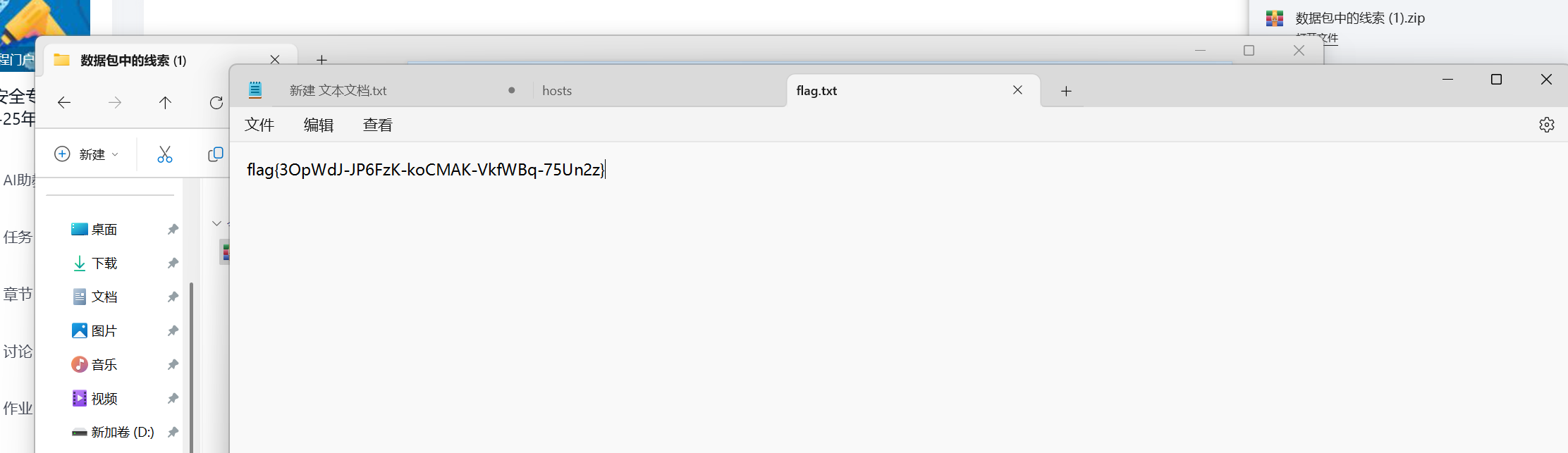Screen dimensions: 1568x453
Task: Go back with the left arrow
Action: click(x=64, y=103)
